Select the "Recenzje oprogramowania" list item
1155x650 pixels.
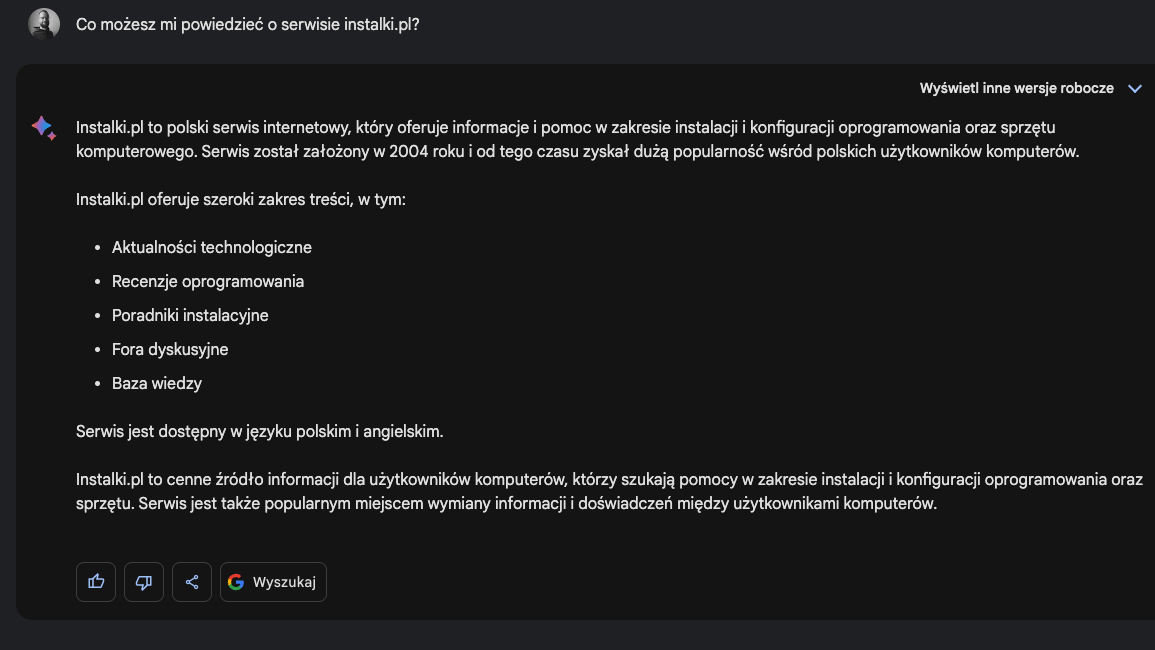[x=208, y=281]
